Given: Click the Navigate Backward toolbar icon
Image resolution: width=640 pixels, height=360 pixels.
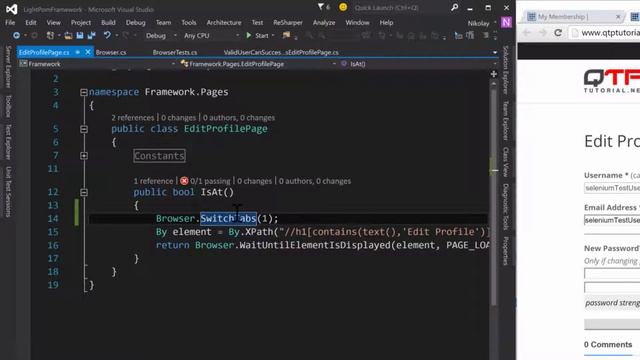Looking at the screenshot, I should tap(16, 36).
